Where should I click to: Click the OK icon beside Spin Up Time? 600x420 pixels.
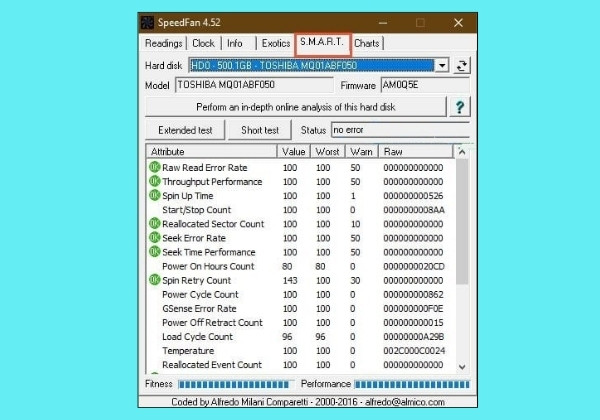tap(155, 195)
